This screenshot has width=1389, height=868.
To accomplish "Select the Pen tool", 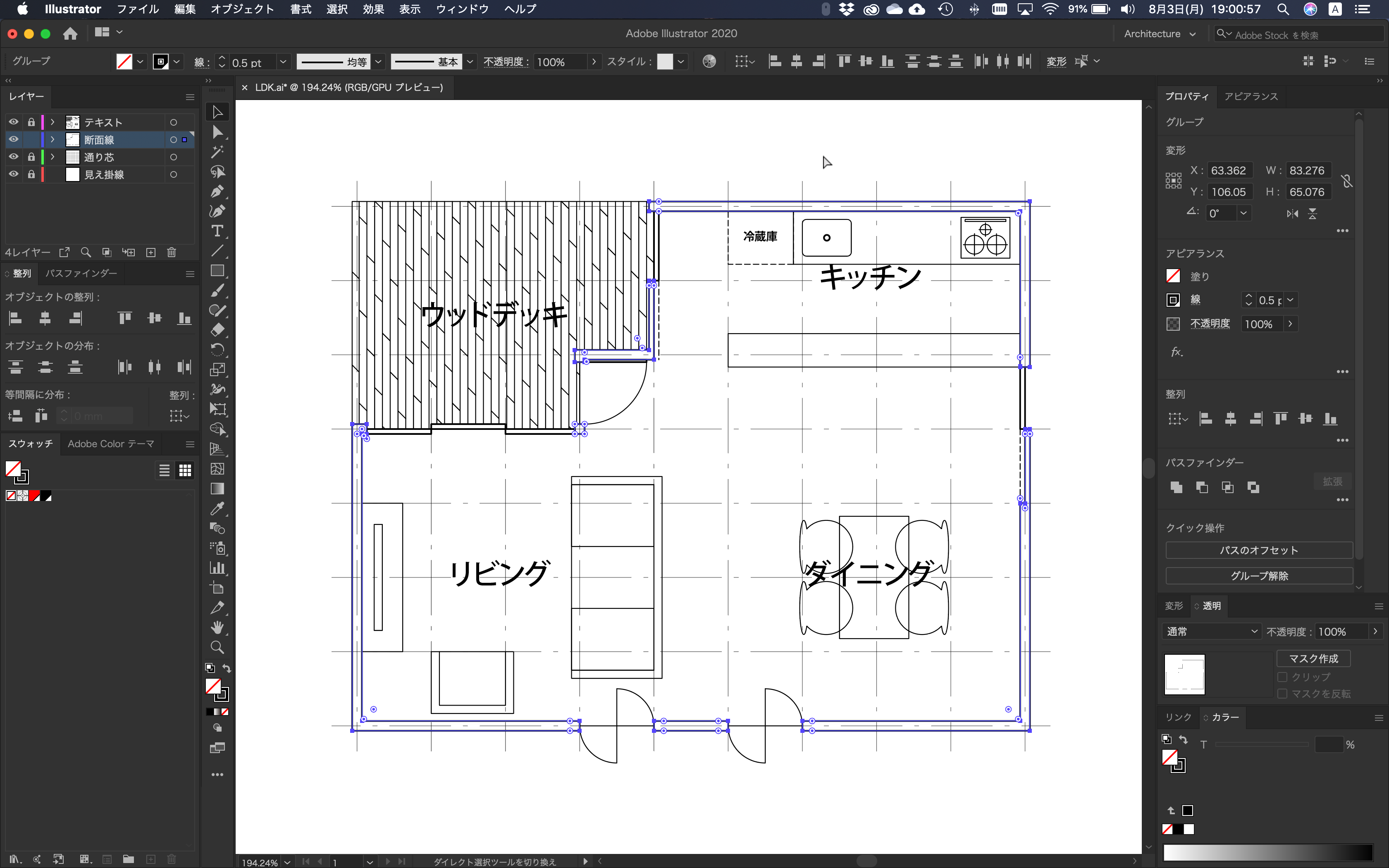I will [217, 192].
